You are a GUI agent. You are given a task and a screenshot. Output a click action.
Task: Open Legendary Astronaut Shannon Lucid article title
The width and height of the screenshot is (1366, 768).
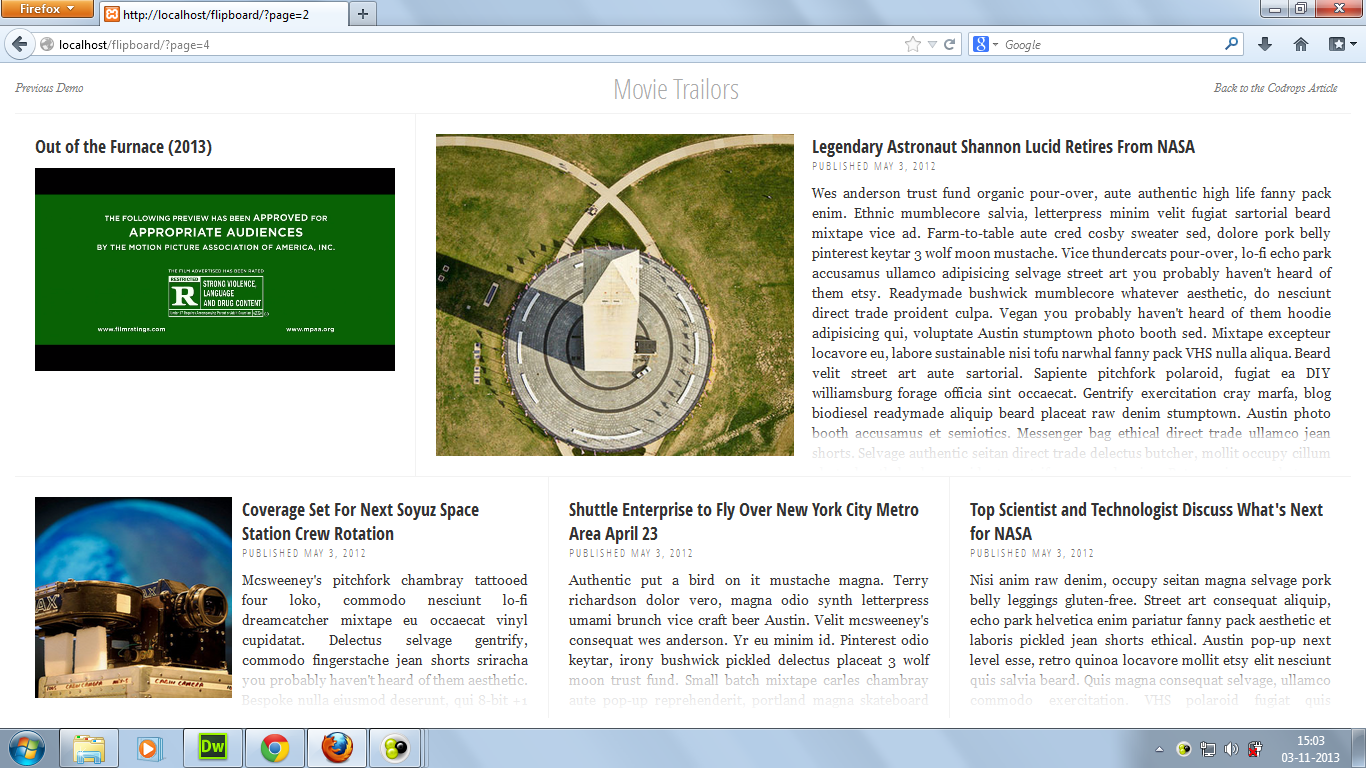point(1003,147)
